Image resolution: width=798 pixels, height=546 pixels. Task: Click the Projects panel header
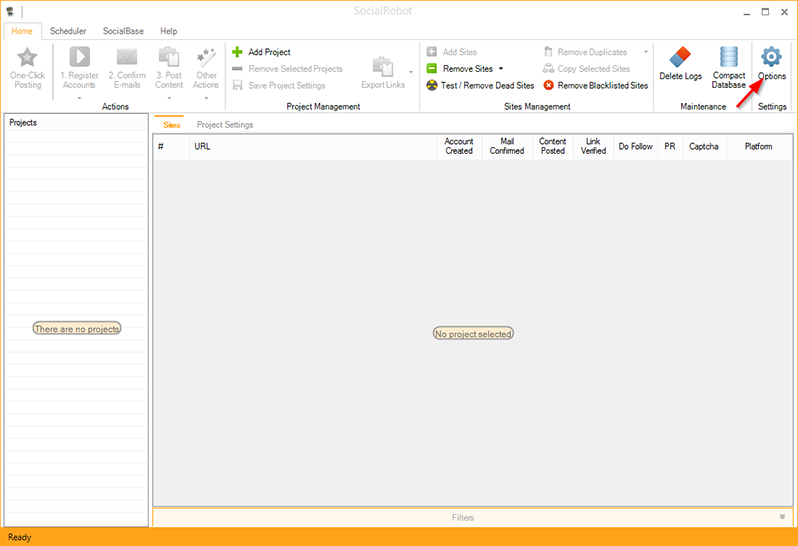[76, 123]
